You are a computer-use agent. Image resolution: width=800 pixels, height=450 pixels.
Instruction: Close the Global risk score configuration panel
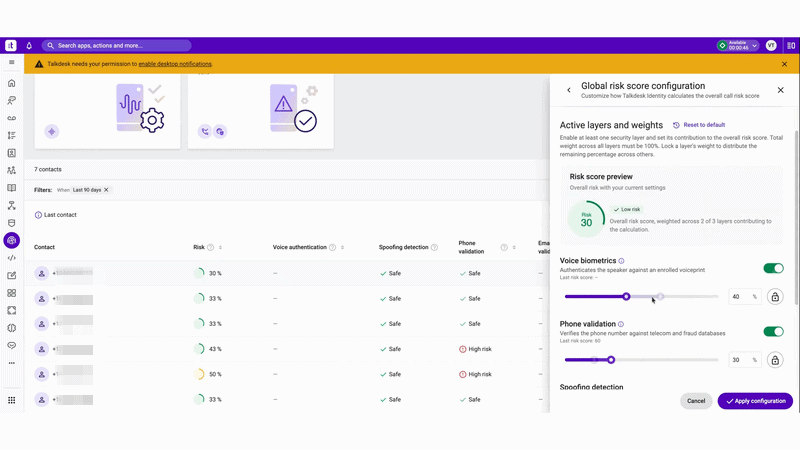[781, 90]
